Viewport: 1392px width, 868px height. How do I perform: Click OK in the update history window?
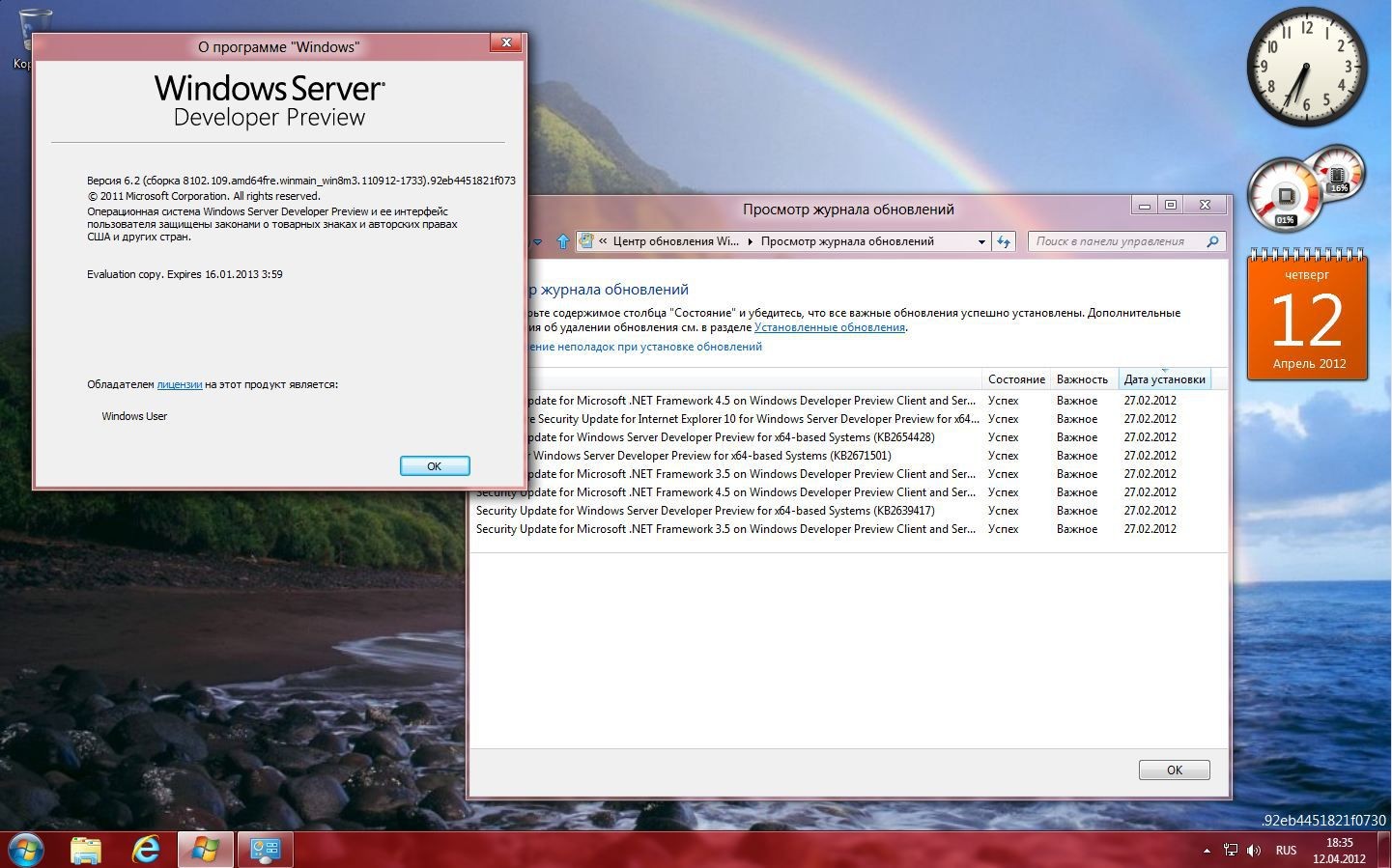click(1174, 770)
